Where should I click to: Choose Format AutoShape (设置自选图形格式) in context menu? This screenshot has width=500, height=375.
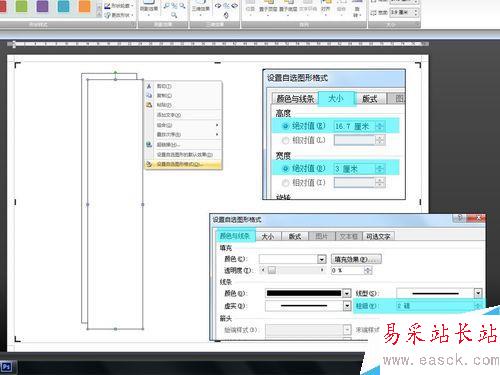pyautogui.click(x=183, y=164)
